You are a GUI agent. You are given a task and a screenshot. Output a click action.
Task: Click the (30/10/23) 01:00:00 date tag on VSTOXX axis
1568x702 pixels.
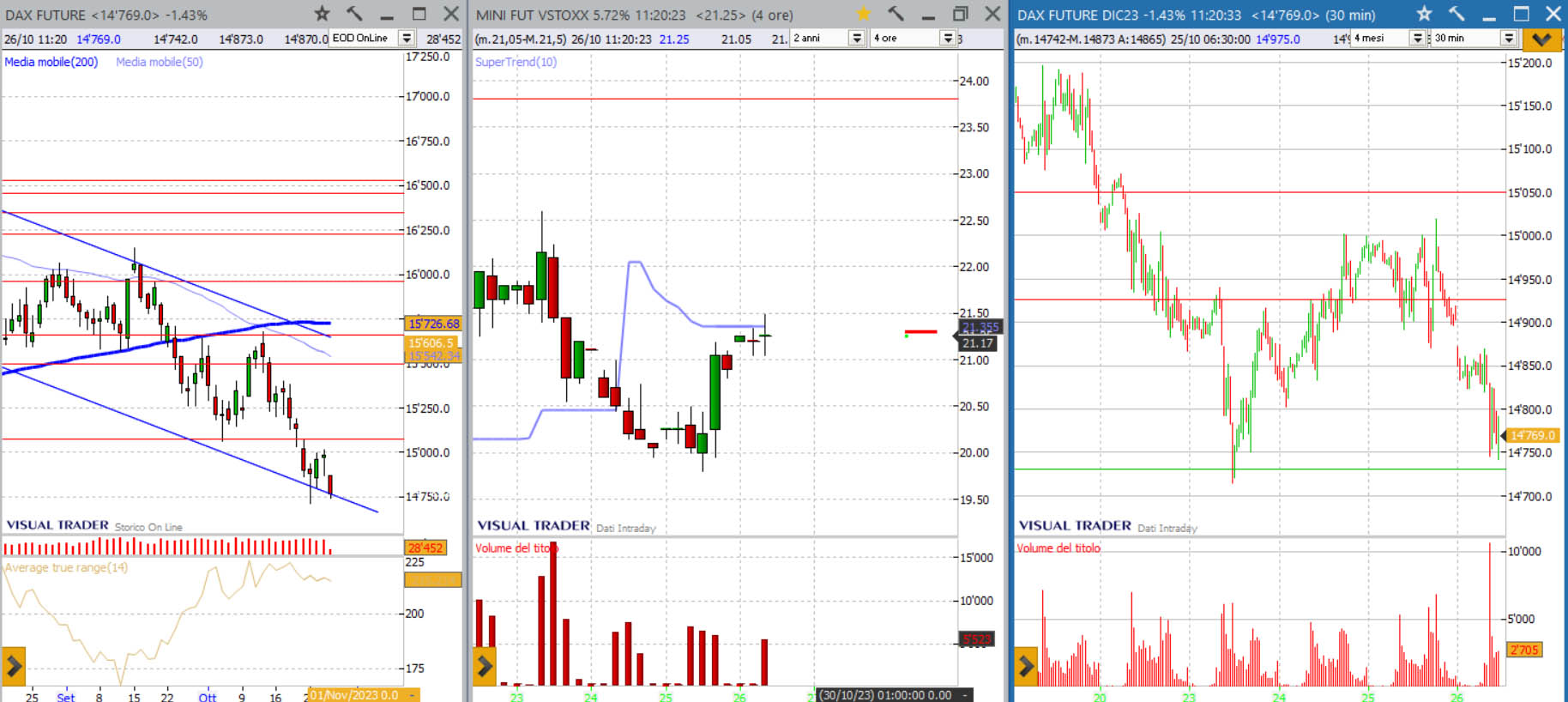893,695
